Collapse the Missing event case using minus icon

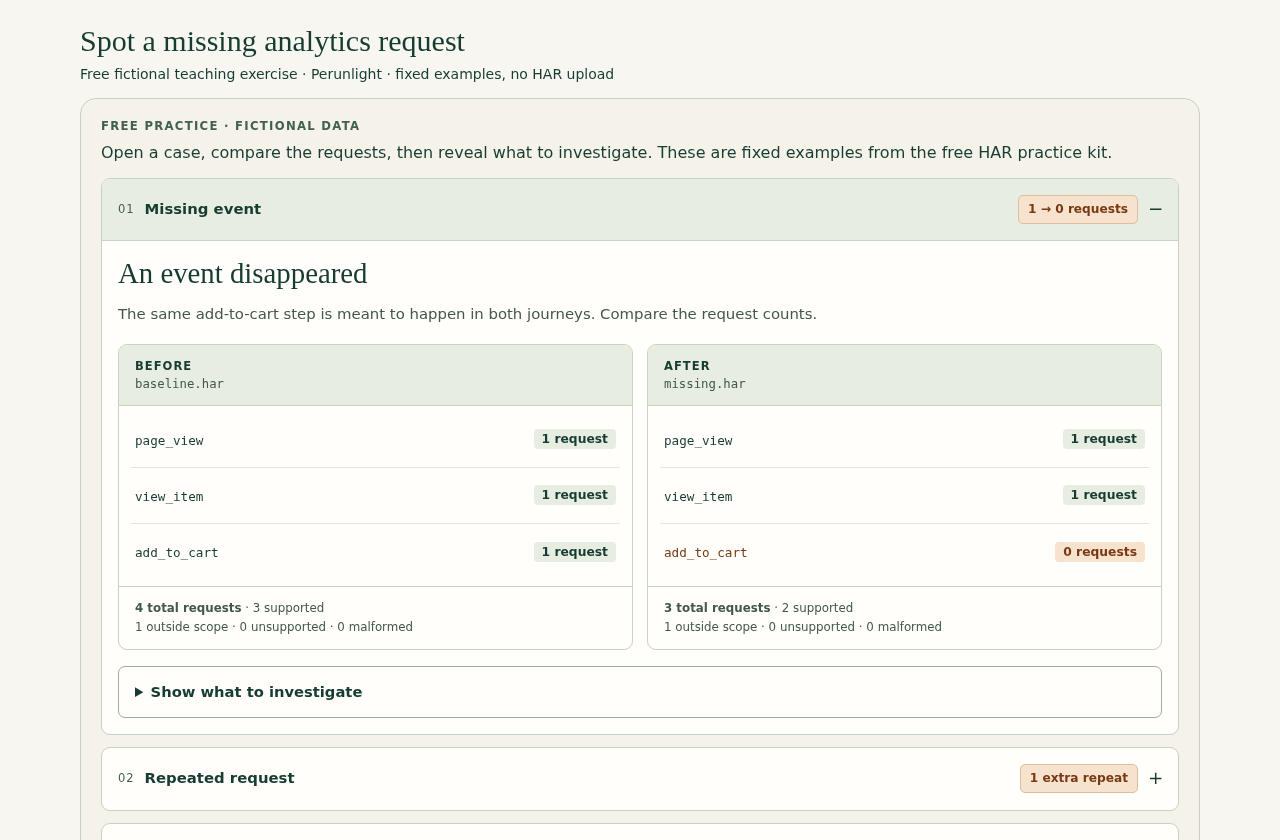click(x=1155, y=209)
